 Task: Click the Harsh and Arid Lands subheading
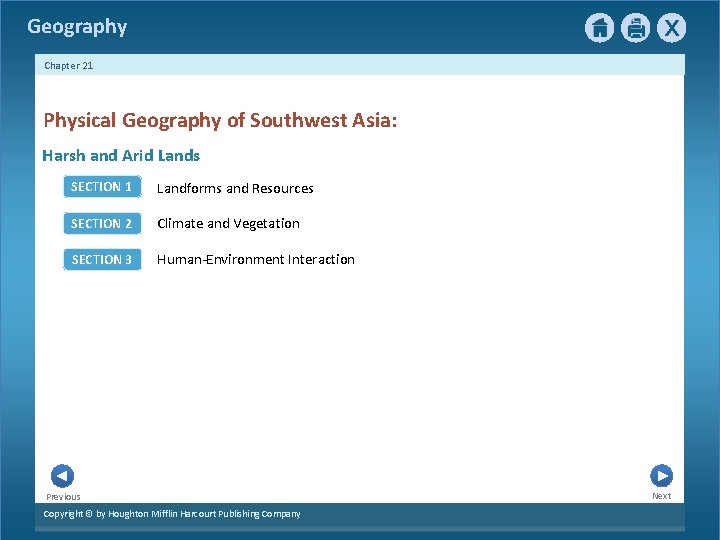(x=121, y=156)
